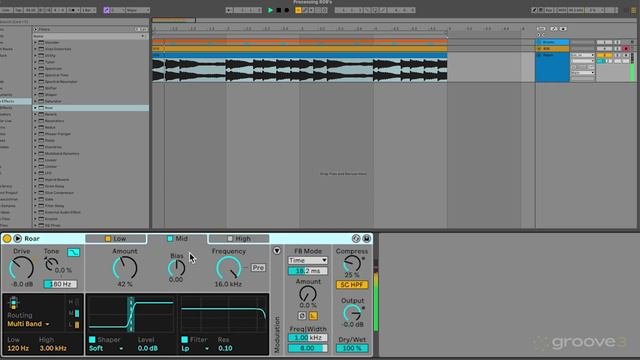Viewport: 640px width, 360px height.
Task: Click the feedback invert icon
Action: coord(302,316)
